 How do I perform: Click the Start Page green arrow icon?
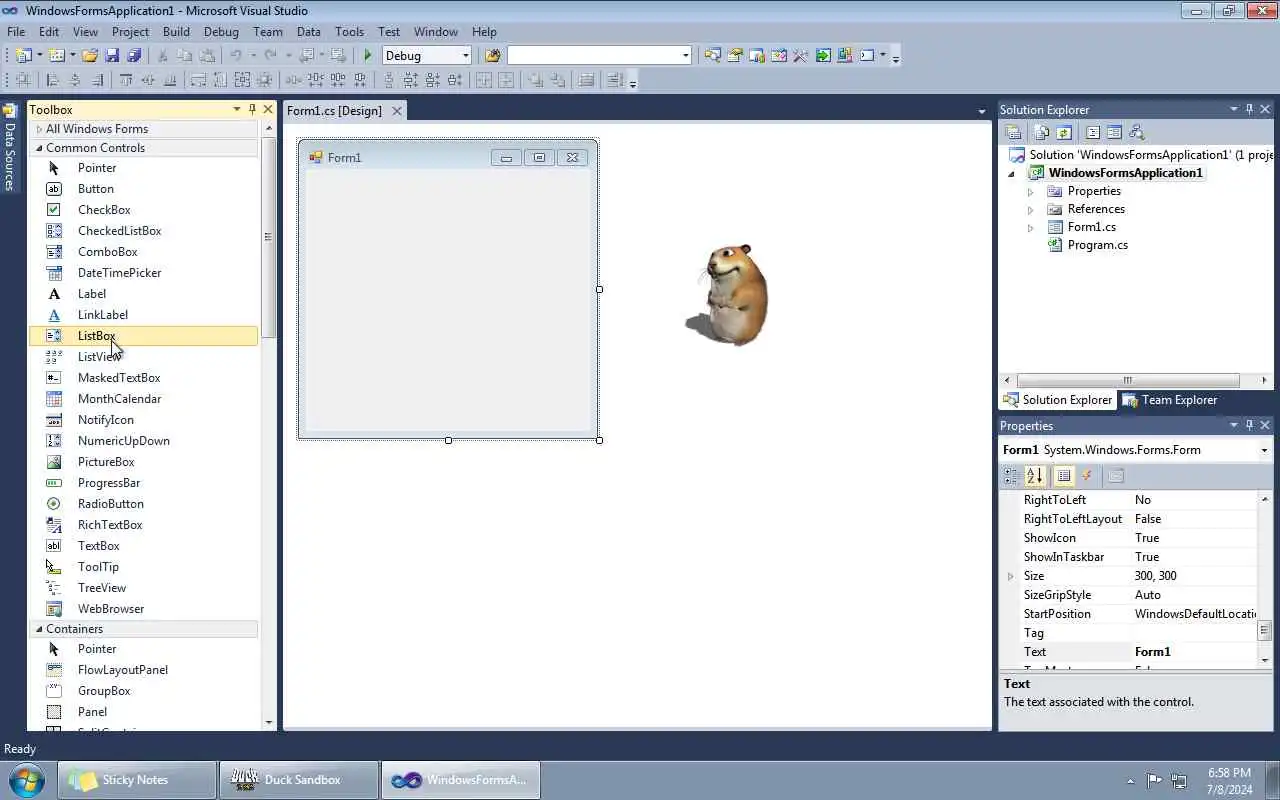pyautogui.click(x=823, y=56)
